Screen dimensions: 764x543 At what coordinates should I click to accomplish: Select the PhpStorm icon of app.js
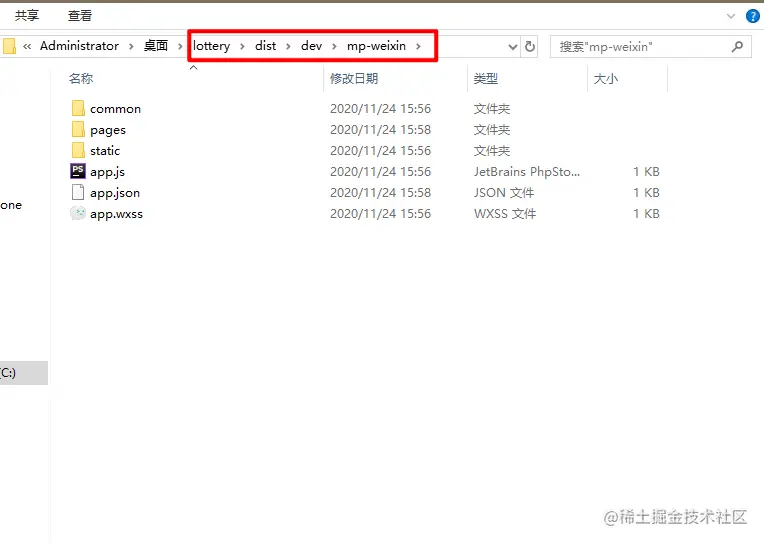pos(78,171)
